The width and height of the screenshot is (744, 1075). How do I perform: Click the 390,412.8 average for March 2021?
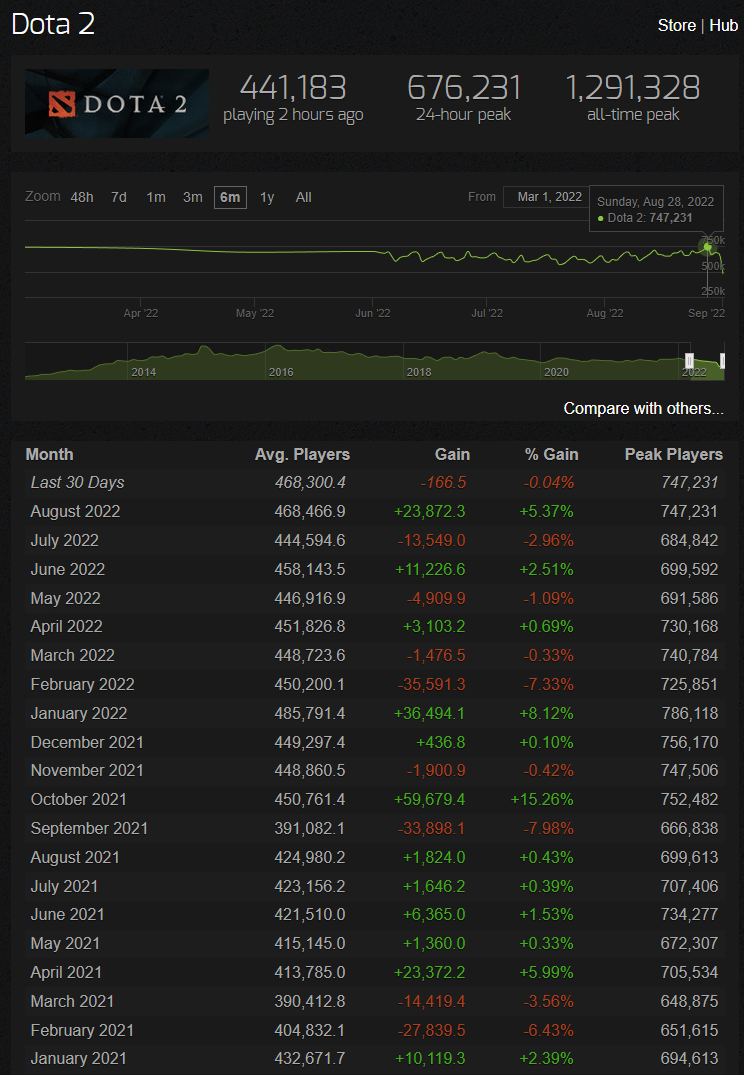point(310,1002)
